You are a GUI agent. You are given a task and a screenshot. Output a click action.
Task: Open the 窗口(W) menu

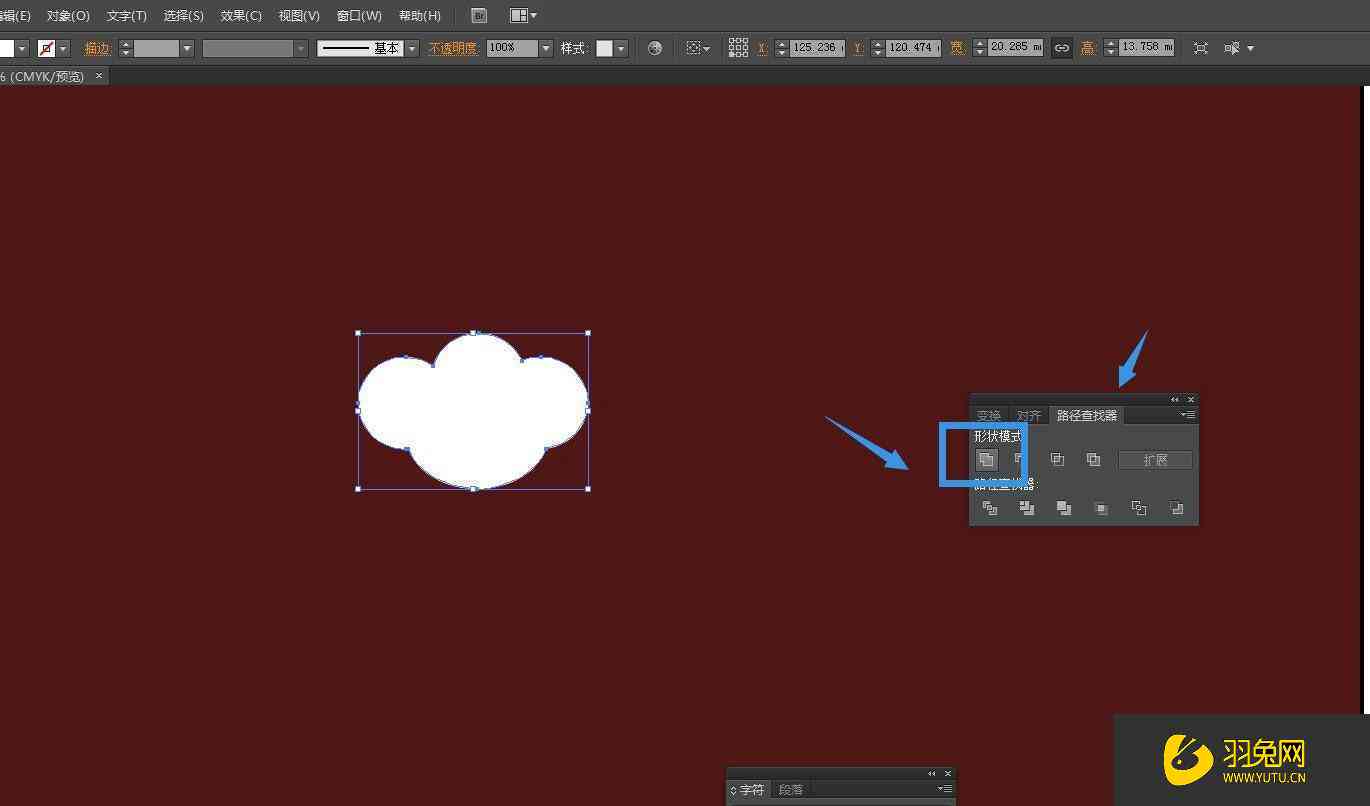coord(359,16)
